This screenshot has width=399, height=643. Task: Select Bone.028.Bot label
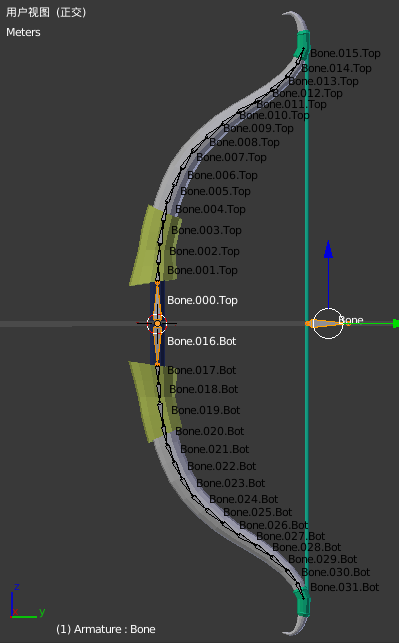307,547
